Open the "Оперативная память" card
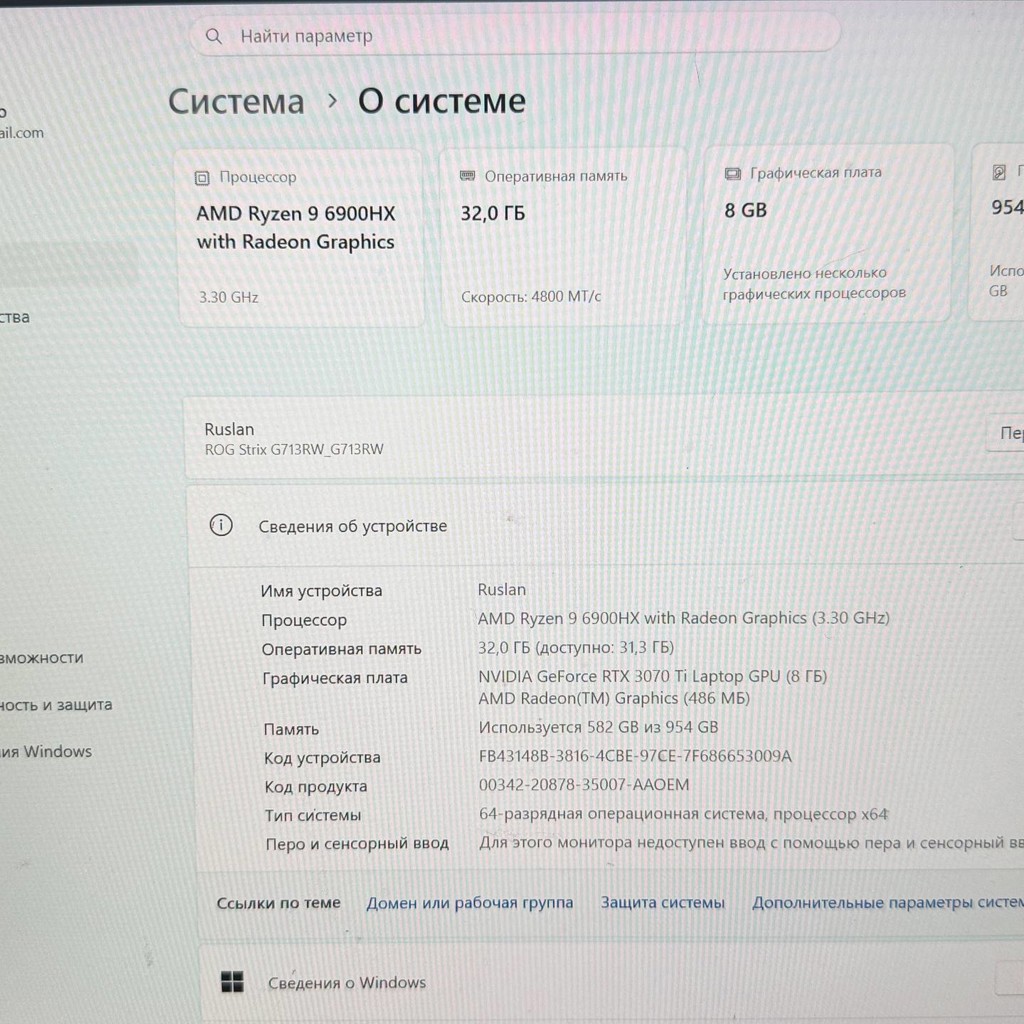Screen dimensions: 1024x1024 click(x=564, y=236)
